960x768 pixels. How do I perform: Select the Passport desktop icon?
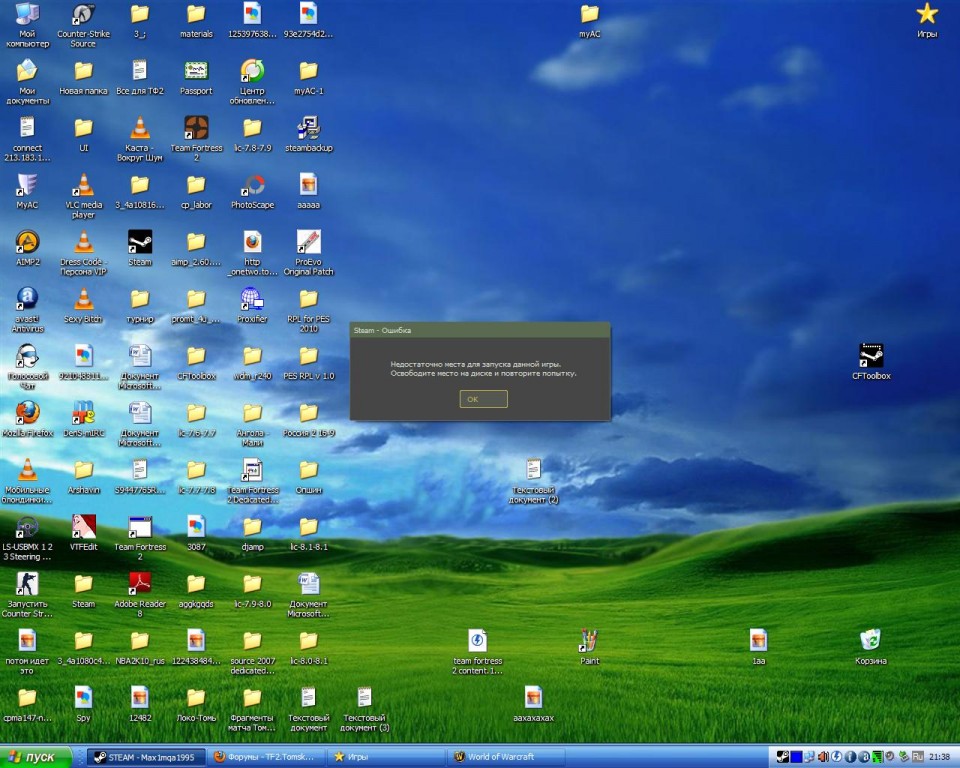(196, 78)
